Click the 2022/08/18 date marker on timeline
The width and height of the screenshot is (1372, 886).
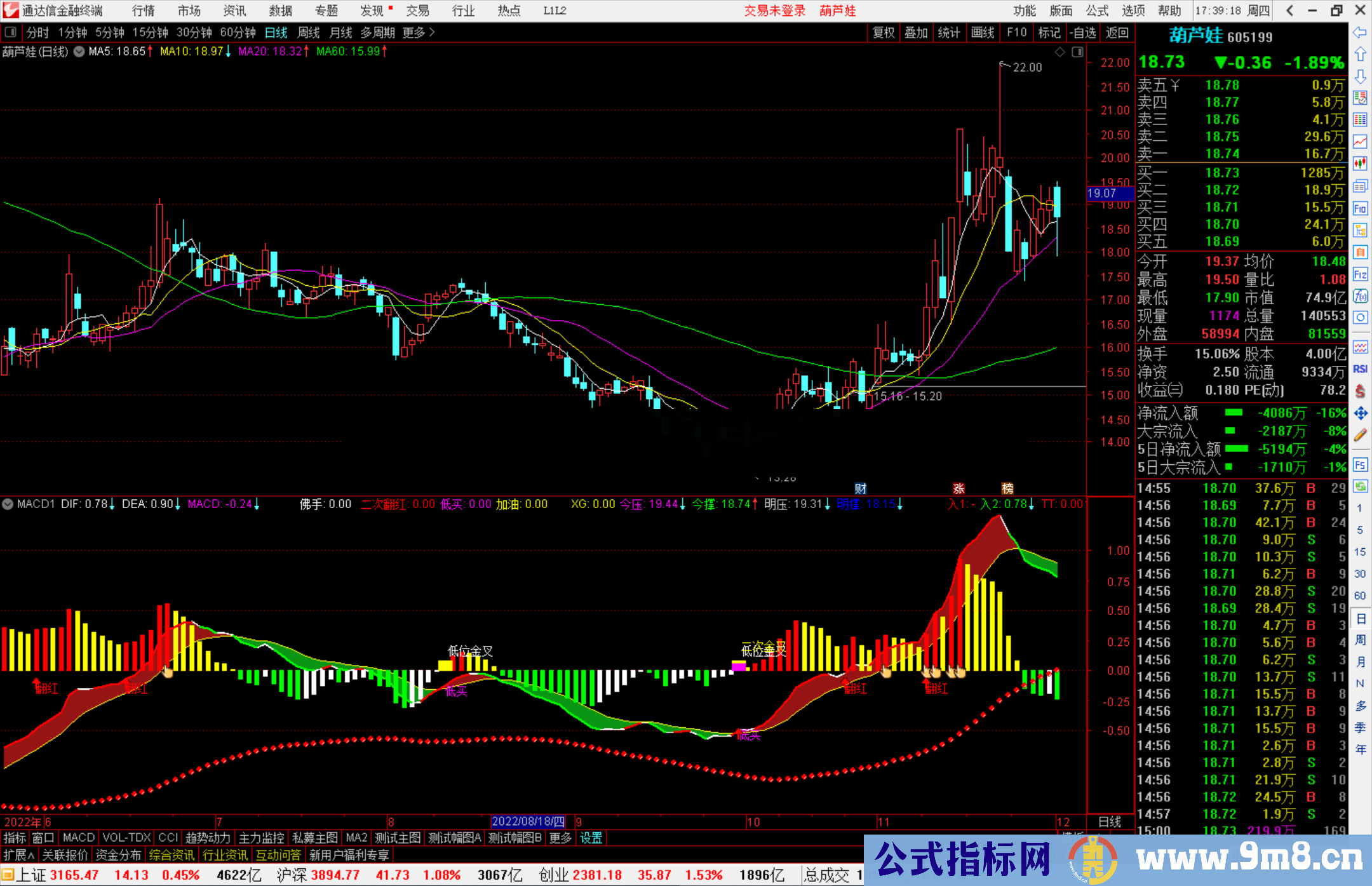tap(528, 821)
